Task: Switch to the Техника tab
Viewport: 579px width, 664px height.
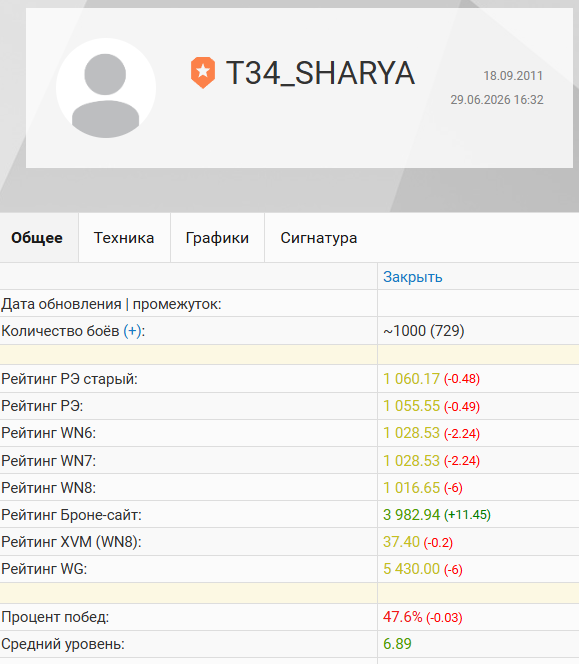Action: click(x=124, y=238)
